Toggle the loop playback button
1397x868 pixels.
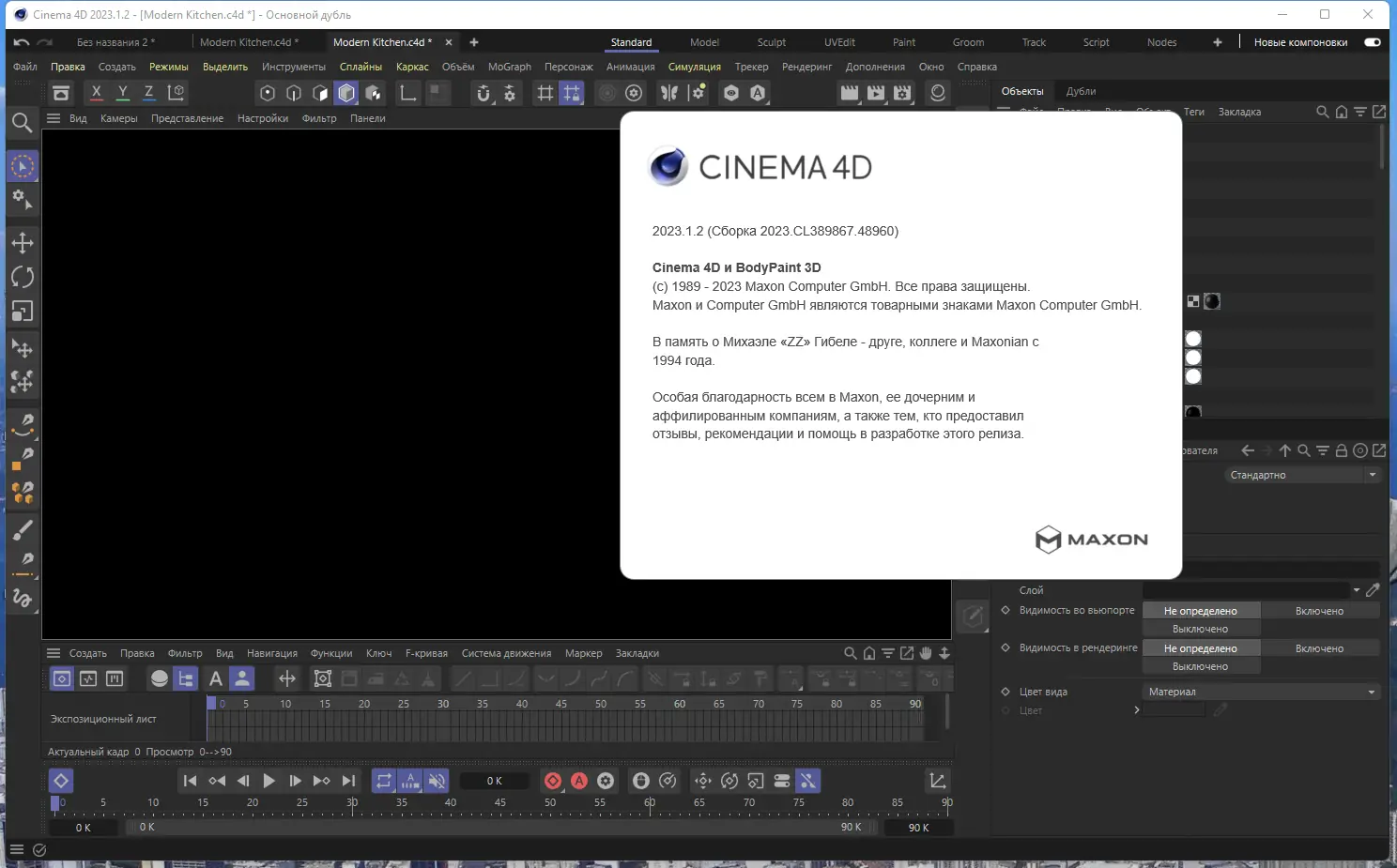pos(384,781)
